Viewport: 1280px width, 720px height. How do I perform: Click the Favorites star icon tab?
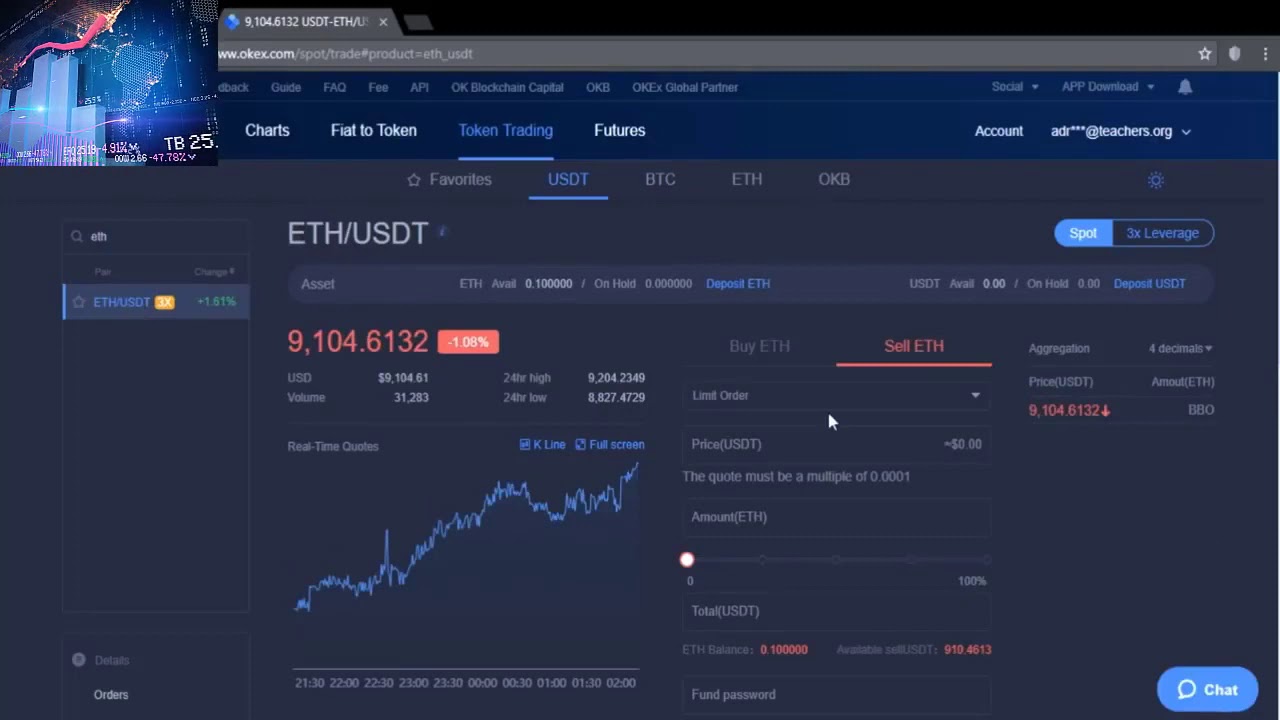414,180
